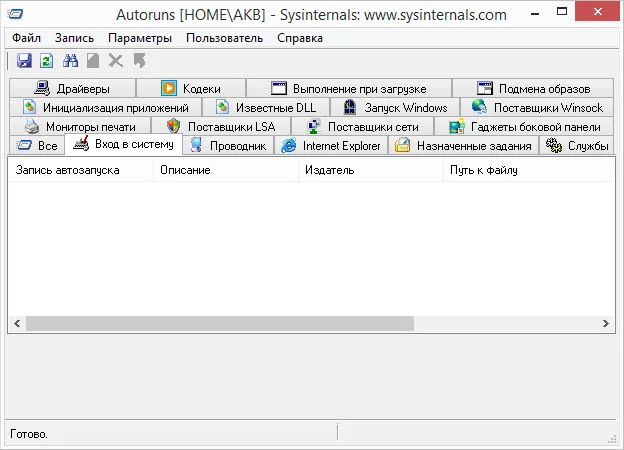Maximize the Autoruns window
This screenshot has height=450, width=624.
tap(562, 12)
